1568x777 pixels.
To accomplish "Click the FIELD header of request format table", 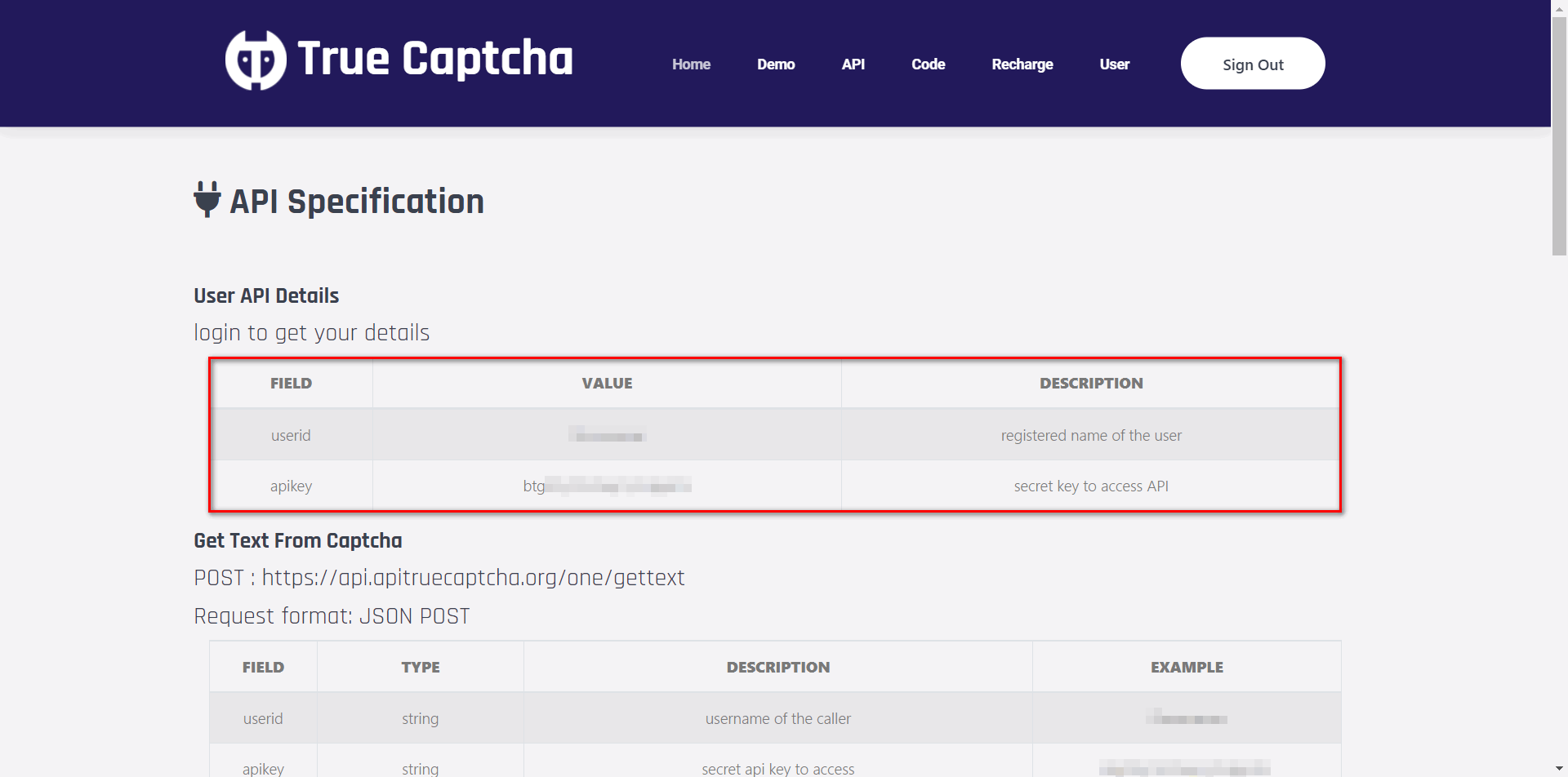I will tap(263, 667).
